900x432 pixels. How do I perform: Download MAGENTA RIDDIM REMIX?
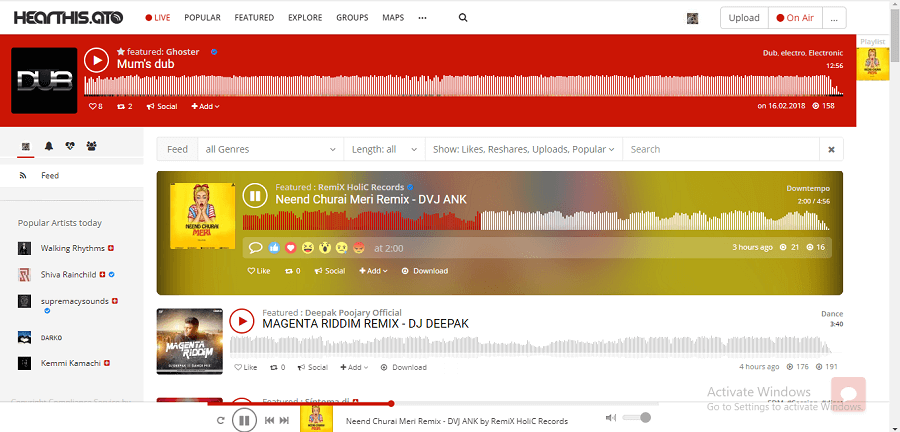coord(404,367)
